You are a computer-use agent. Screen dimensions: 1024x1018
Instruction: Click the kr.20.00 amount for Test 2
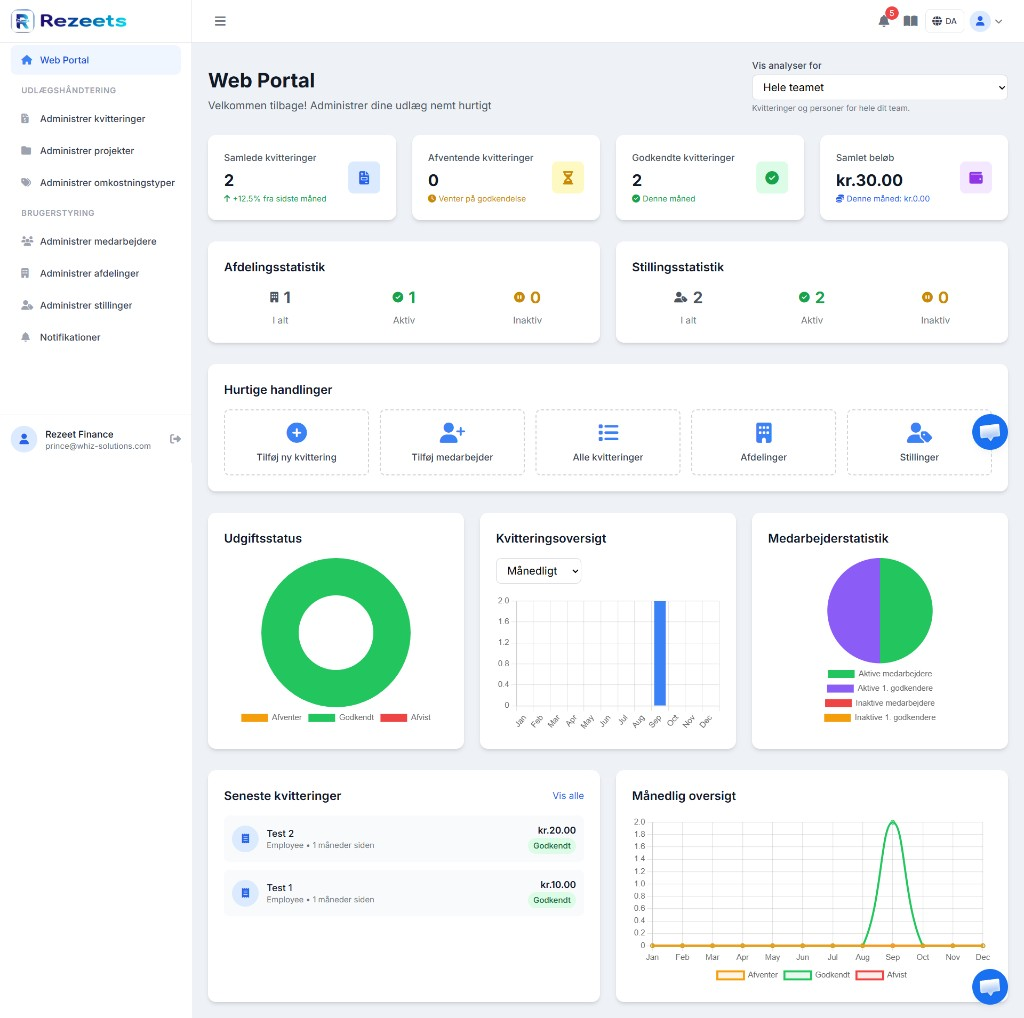[x=556, y=831]
